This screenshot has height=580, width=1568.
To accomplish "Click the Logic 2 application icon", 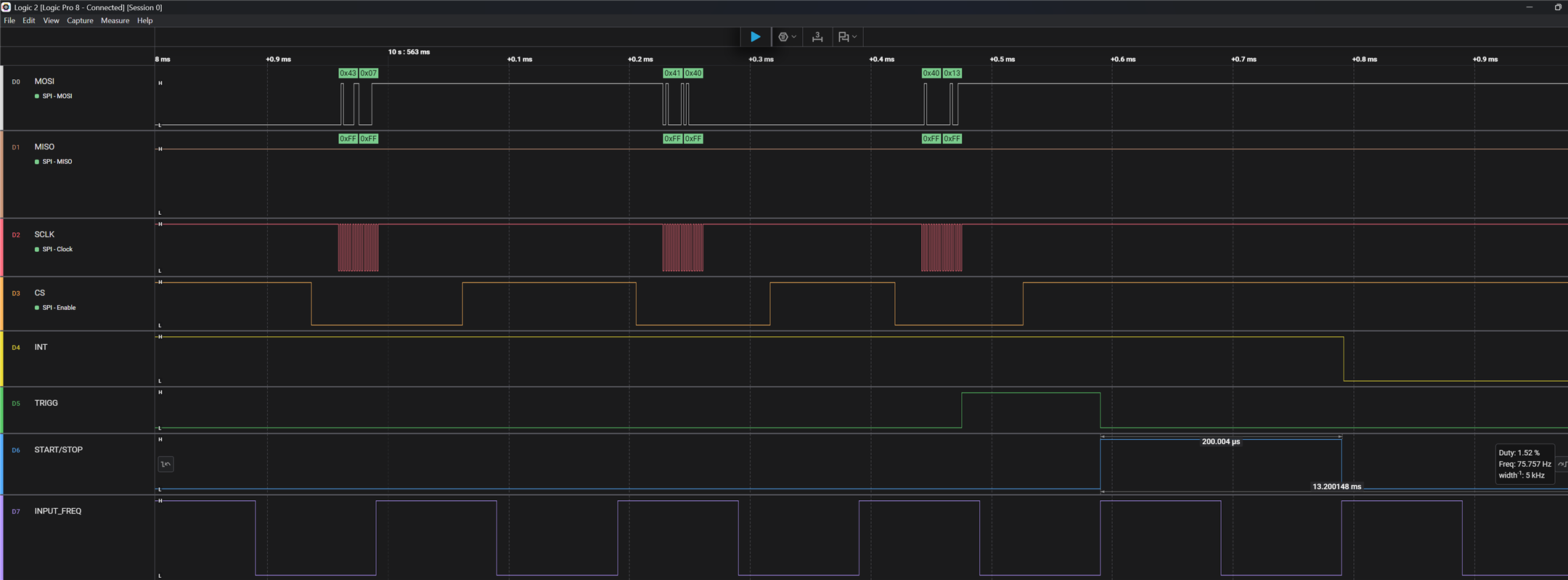I will (6, 7).
